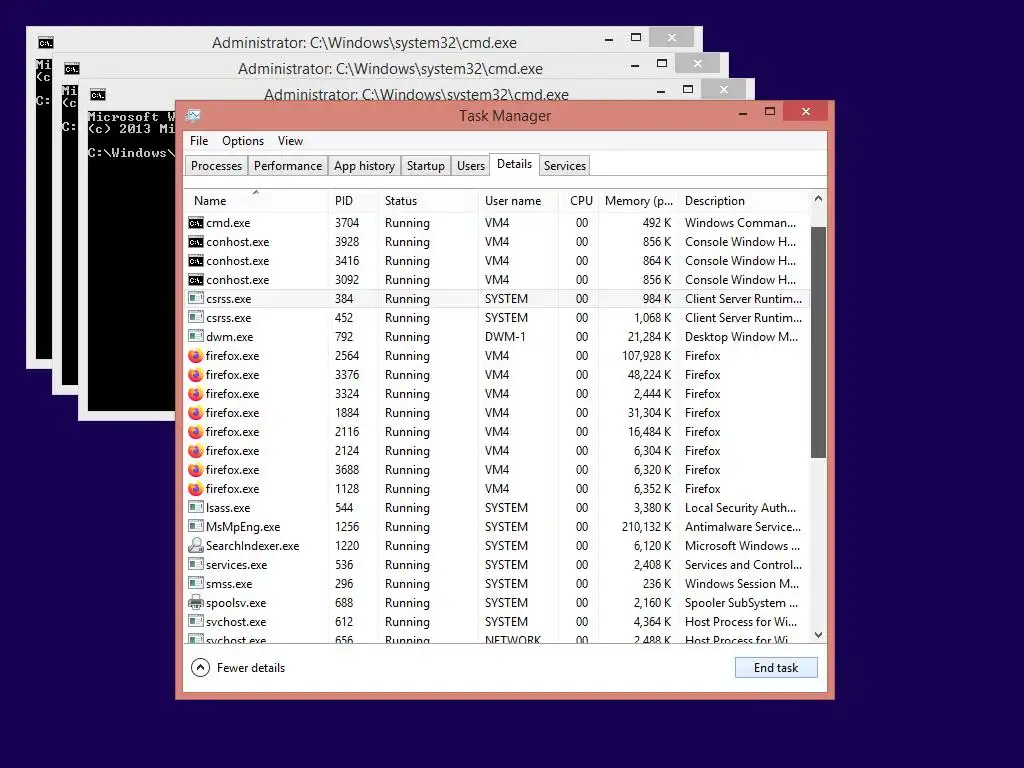Switch to the Processes tab
This screenshot has width=1024, height=768.
pyautogui.click(x=216, y=166)
